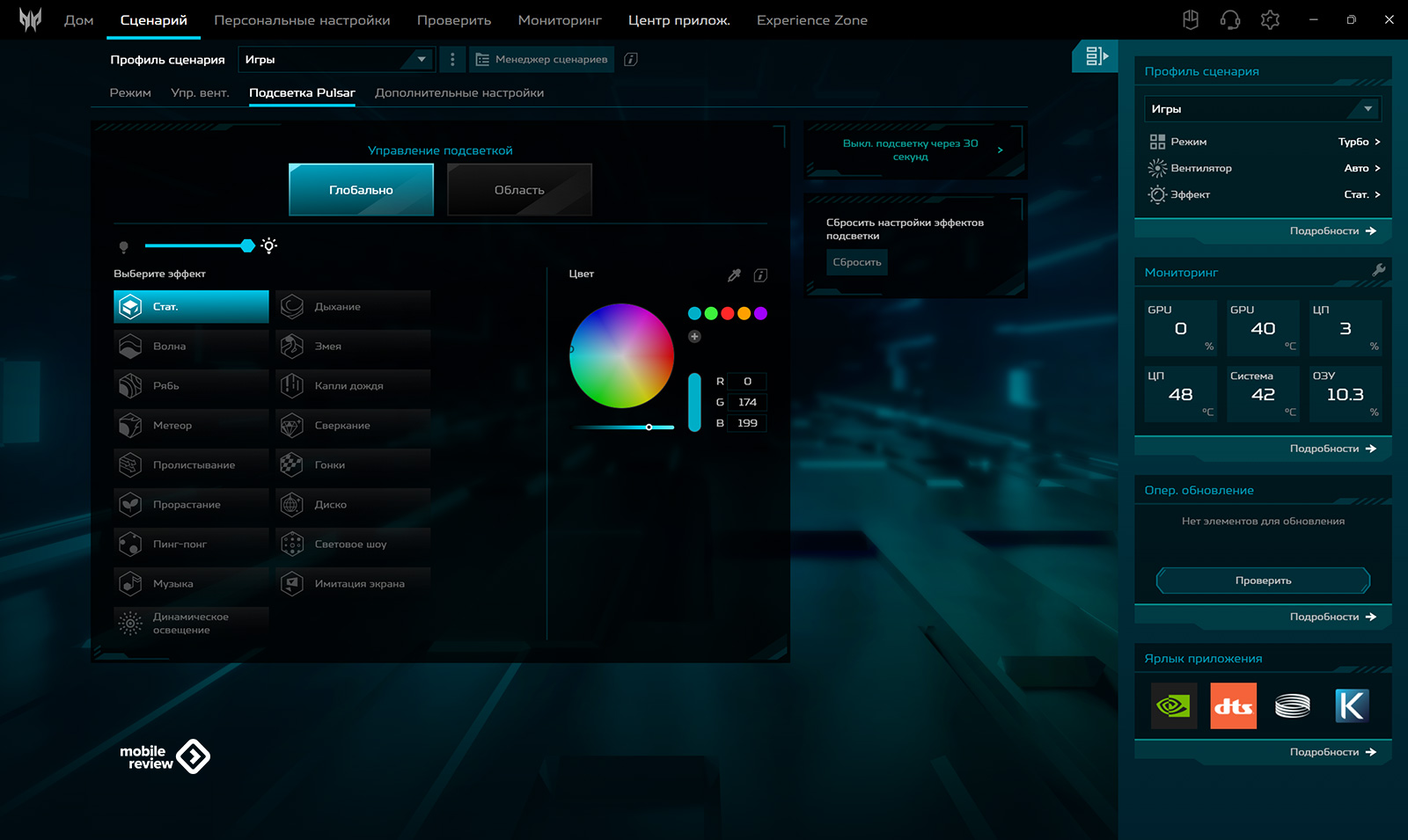Launch the DTS audio app shortcut
The width and height of the screenshot is (1408, 840).
pos(1233,705)
